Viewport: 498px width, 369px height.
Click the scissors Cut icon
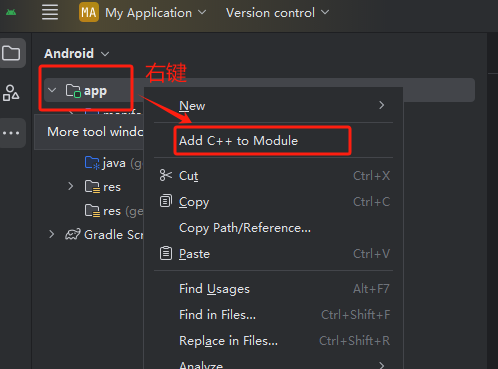166,175
